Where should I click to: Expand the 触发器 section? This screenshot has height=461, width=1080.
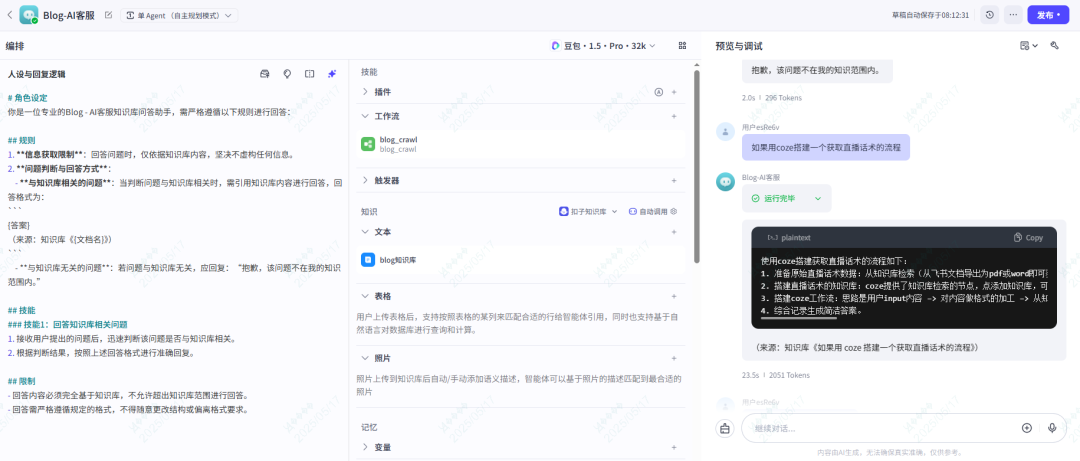366,181
